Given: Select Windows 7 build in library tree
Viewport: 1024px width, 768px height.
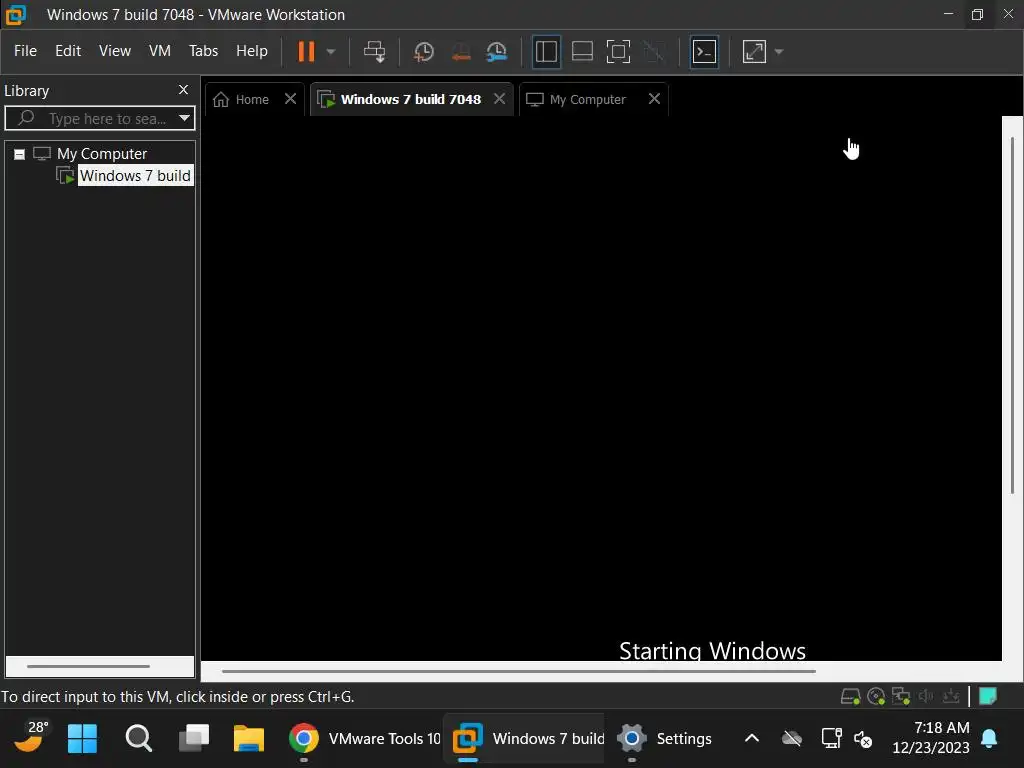Looking at the screenshot, I should 135,176.
